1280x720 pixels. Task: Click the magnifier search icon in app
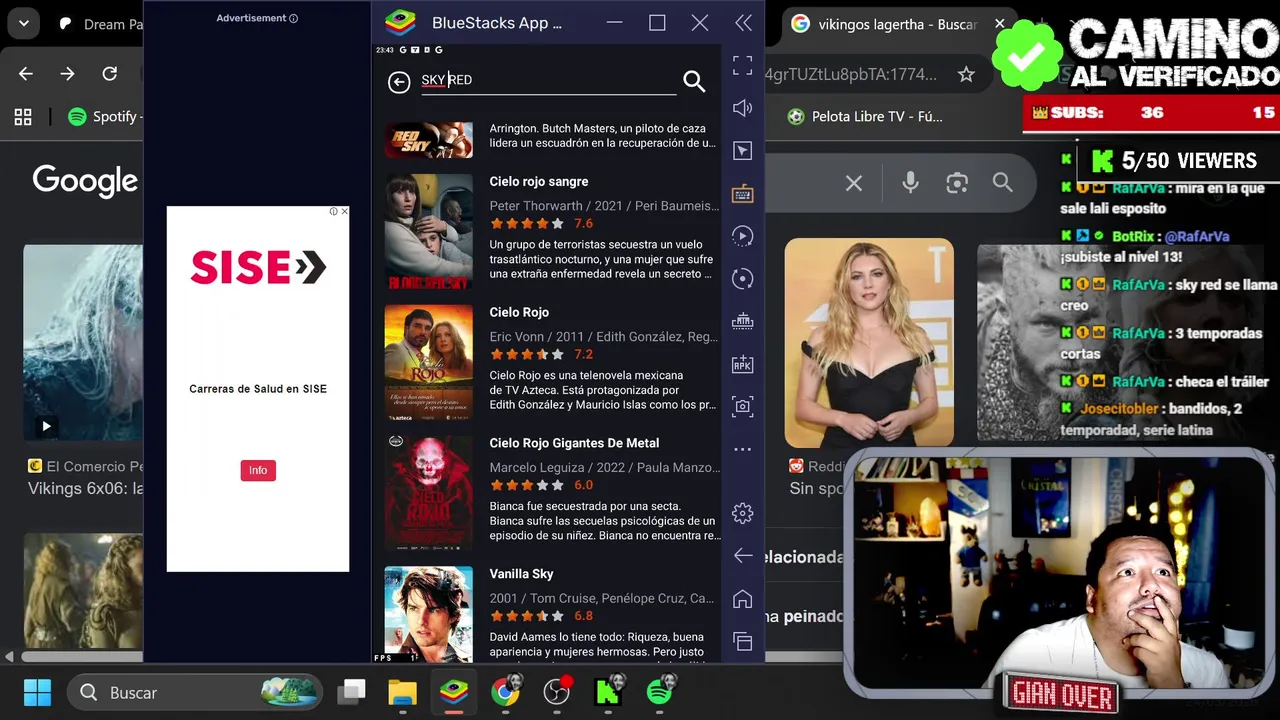pos(694,81)
